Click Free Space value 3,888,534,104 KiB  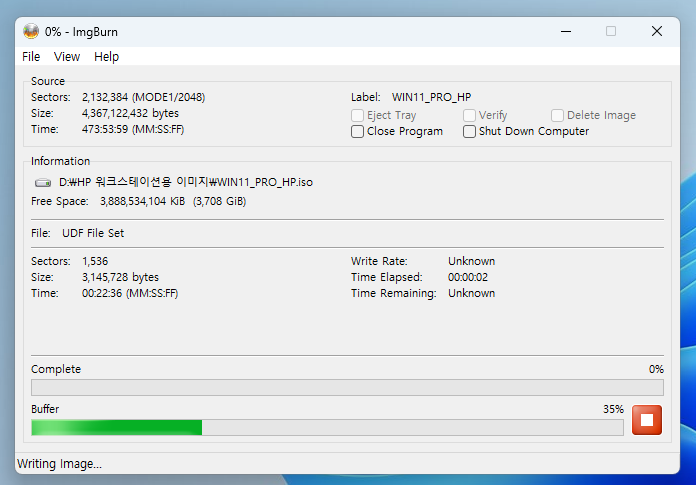[x=142, y=201]
